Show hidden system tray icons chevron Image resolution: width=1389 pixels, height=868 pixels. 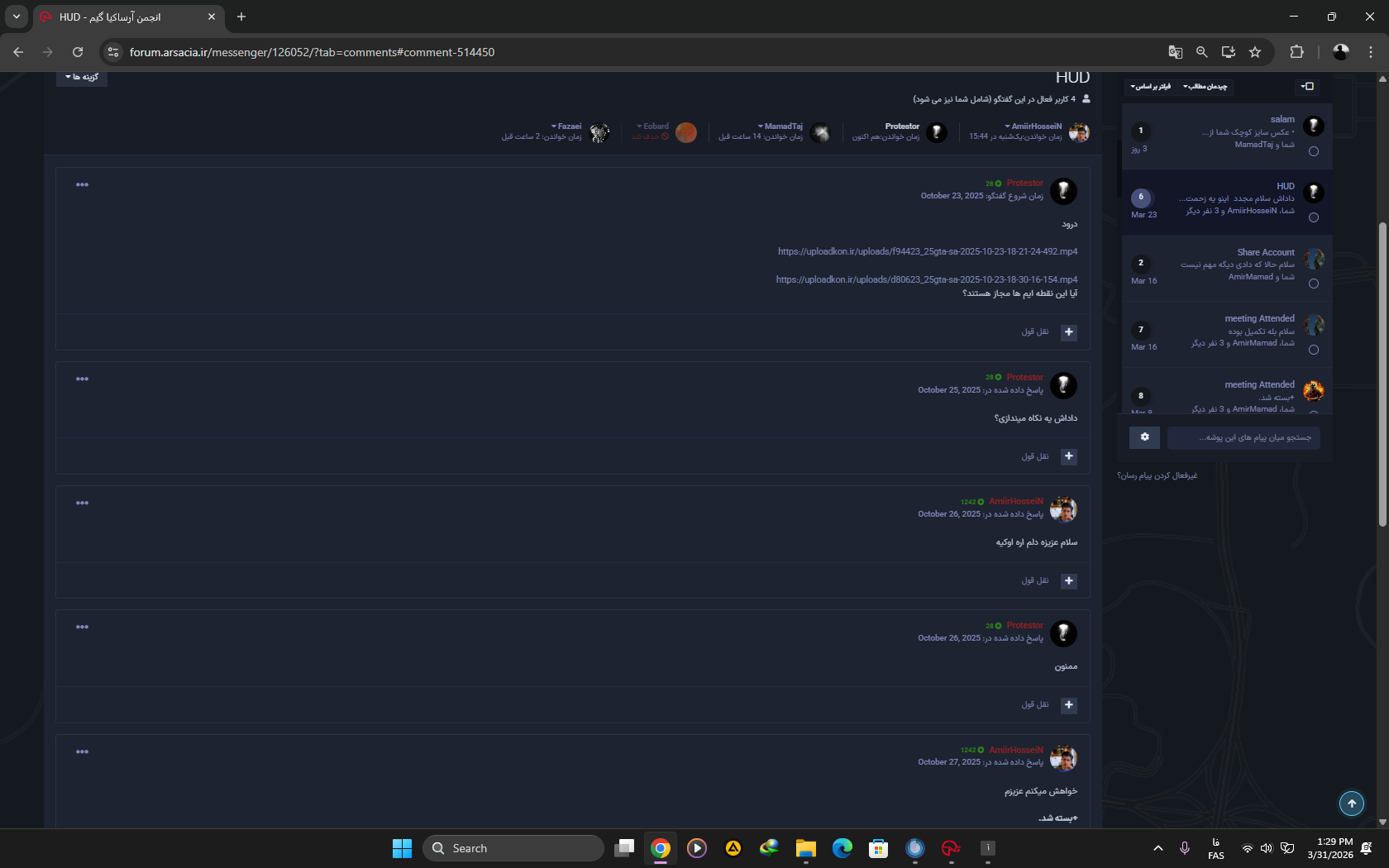click(1158, 848)
